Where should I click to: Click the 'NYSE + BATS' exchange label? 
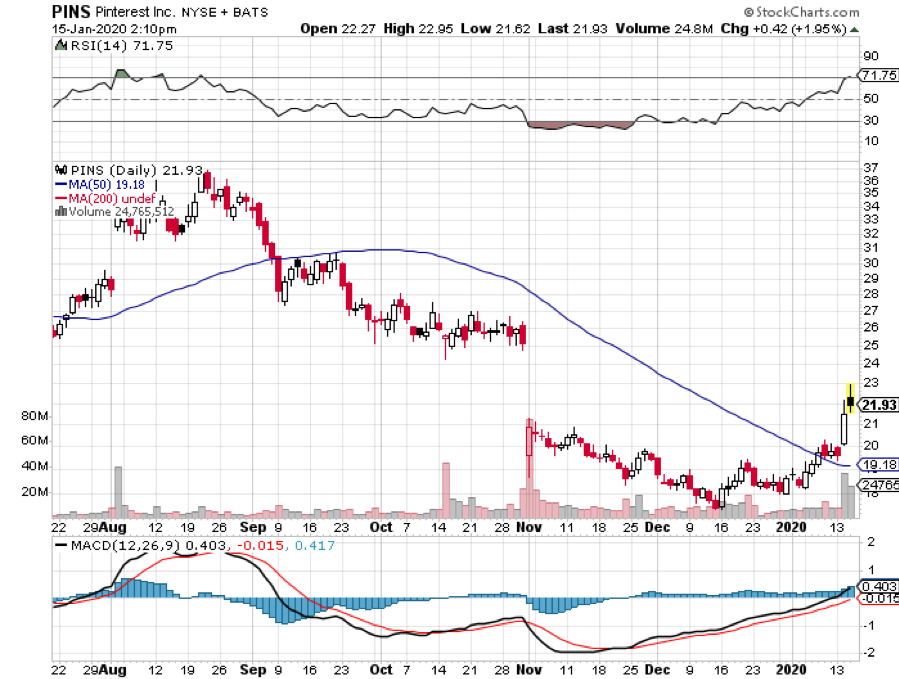tap(225, 12)
